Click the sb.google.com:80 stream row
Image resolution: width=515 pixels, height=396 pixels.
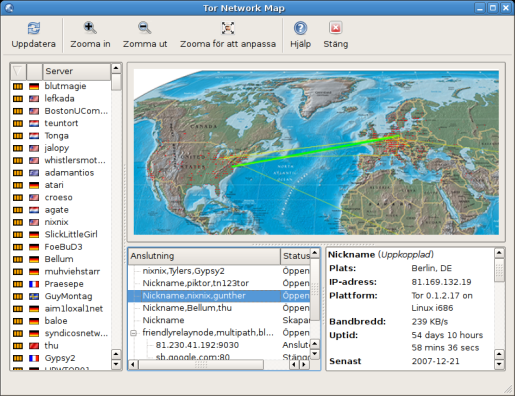pyautogui.click(x=219, y=356)
